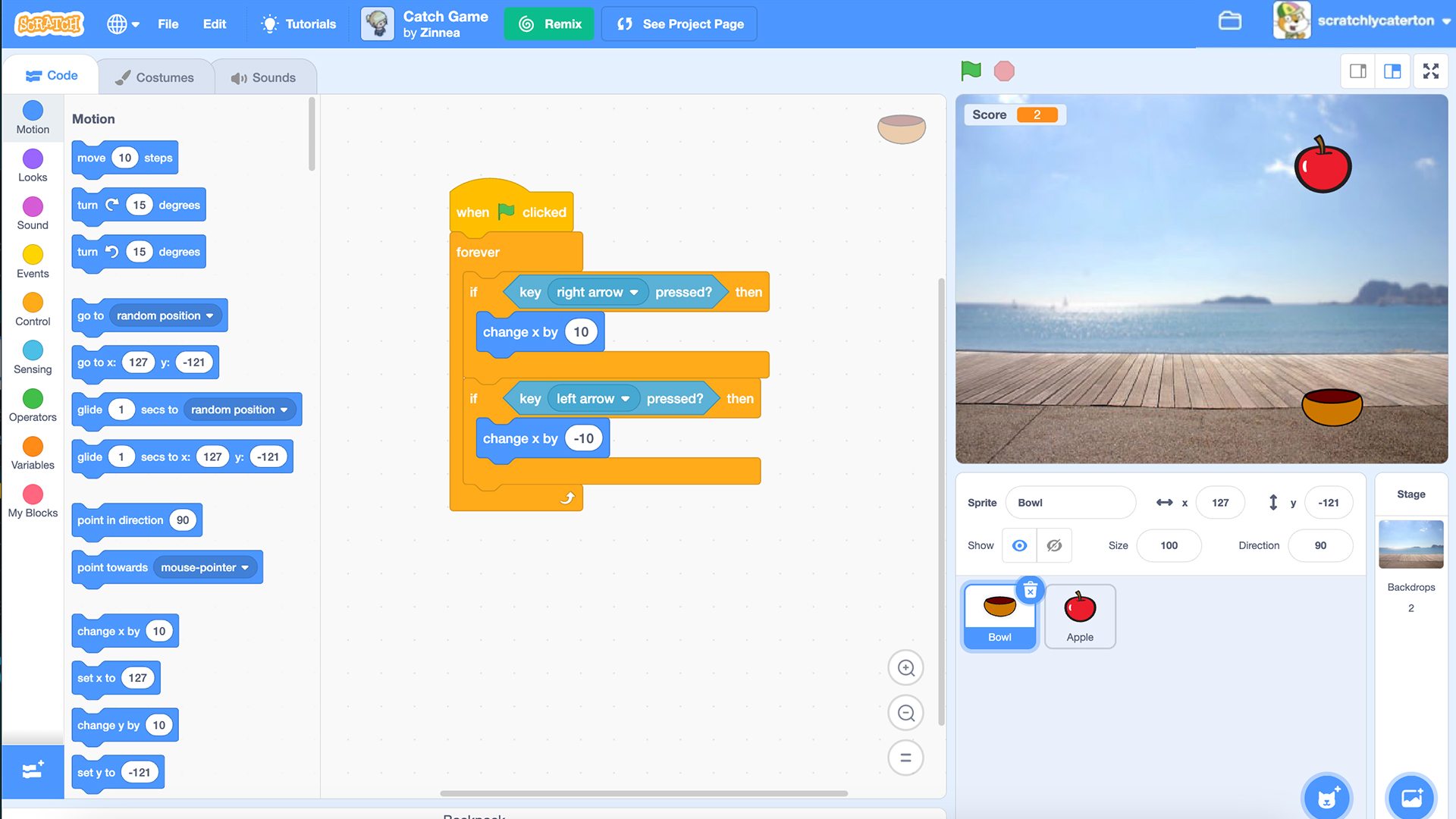Enter full screen stage mode
Viewport: 1456px width, 819px height.
tap(1430, 71)
